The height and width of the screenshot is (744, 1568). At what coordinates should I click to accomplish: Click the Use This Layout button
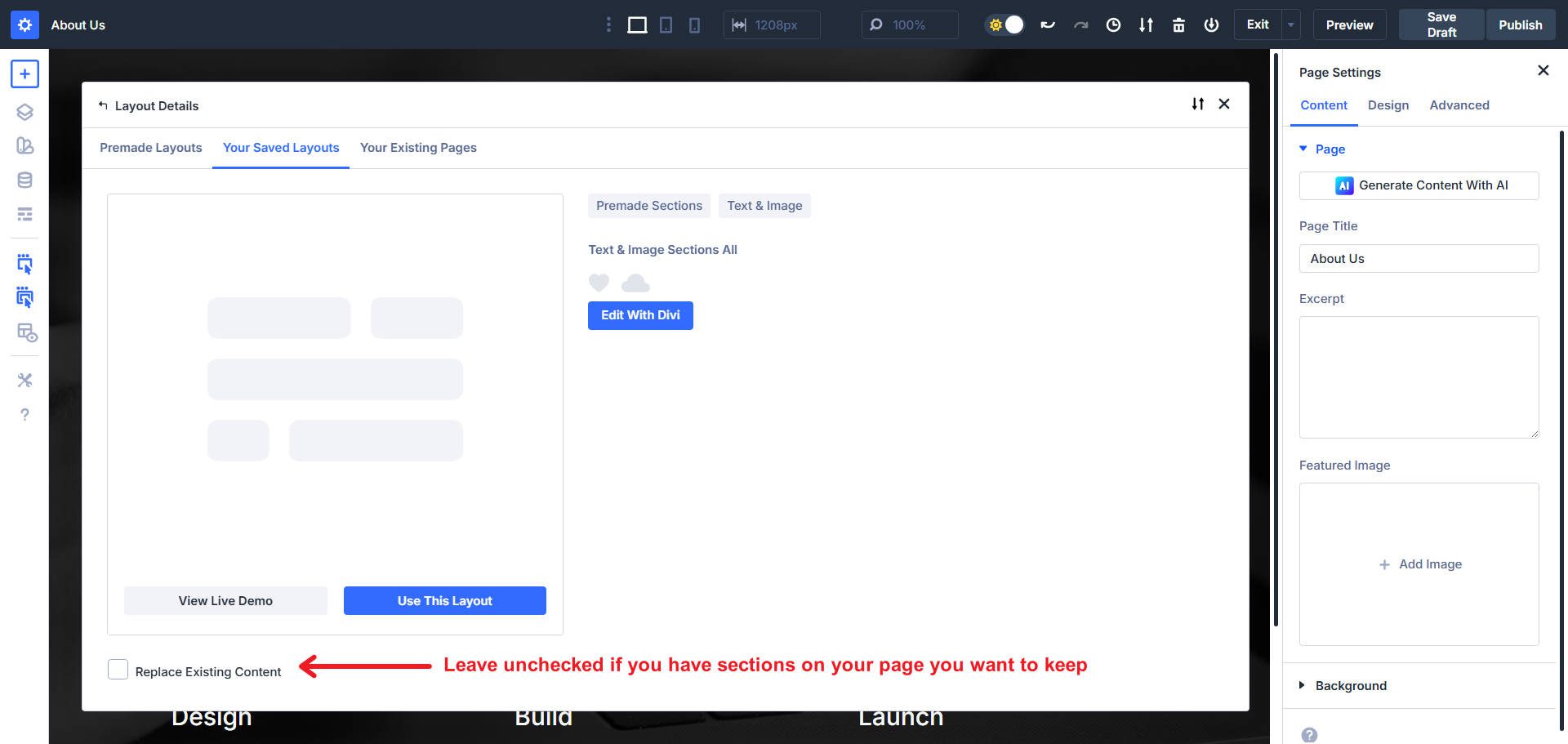point(444,600)
